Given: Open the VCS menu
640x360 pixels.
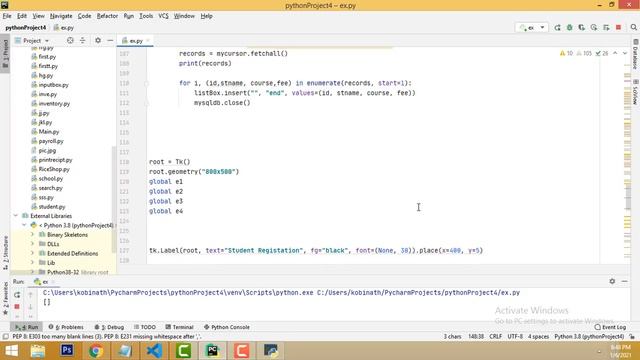Looking at the screenshot, I should 163,16.
